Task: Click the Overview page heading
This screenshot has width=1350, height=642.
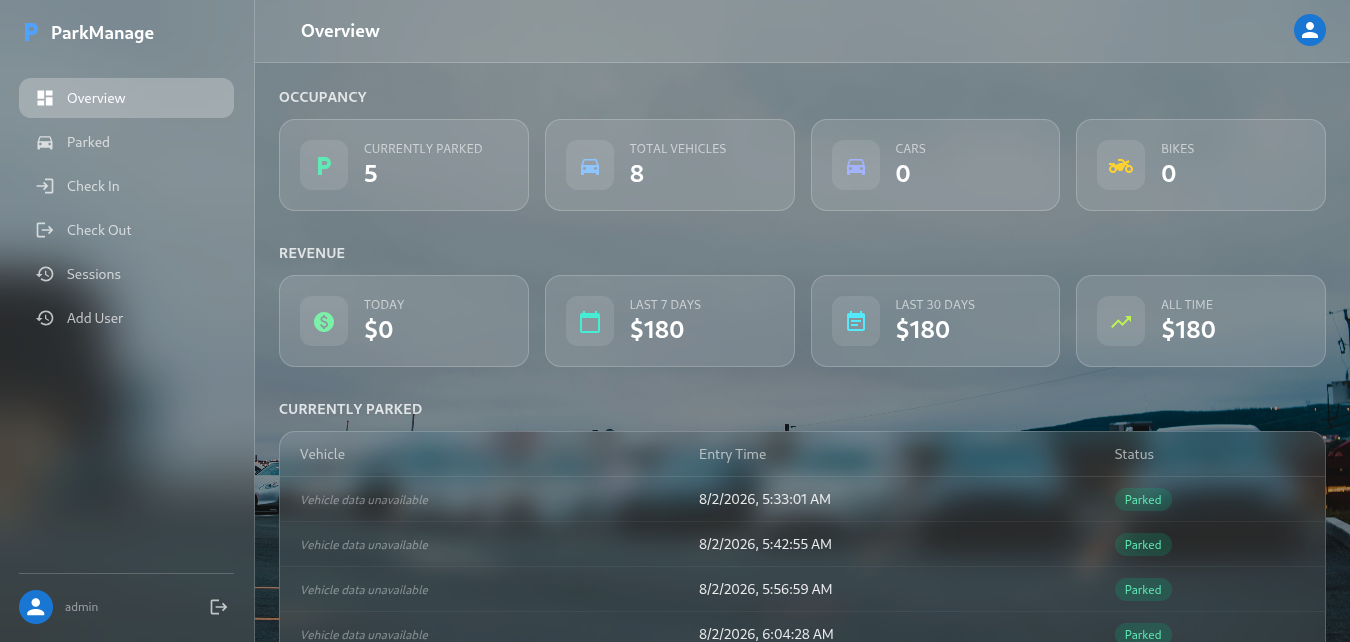Action: [340, 31]
